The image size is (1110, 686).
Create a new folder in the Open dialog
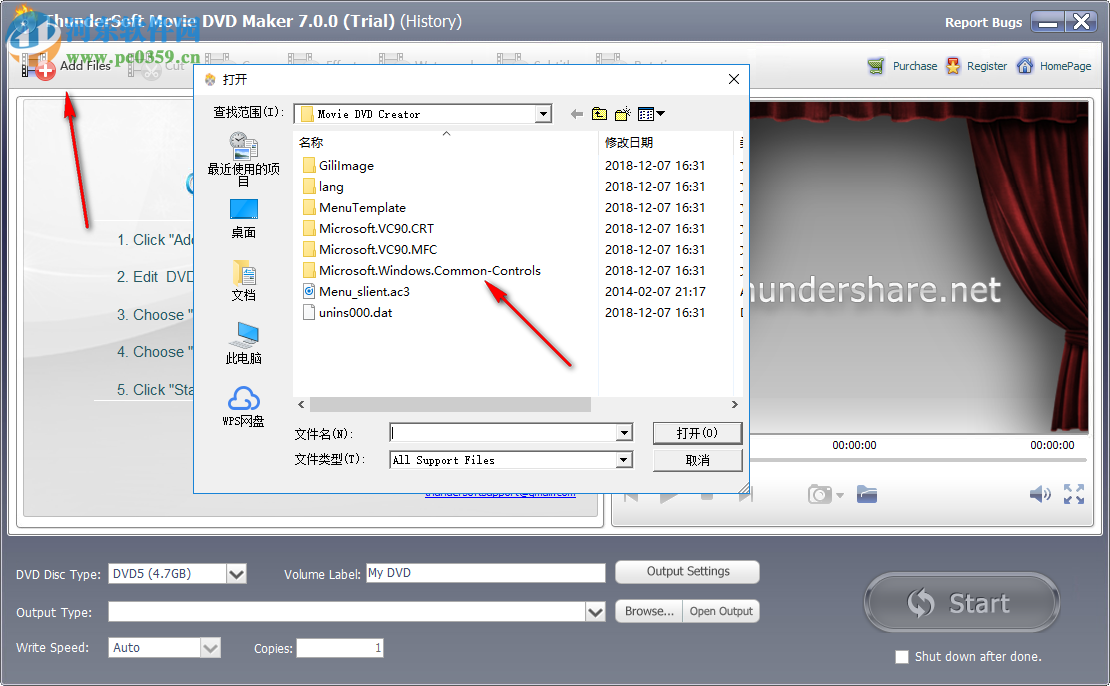[x=623, y=113]
